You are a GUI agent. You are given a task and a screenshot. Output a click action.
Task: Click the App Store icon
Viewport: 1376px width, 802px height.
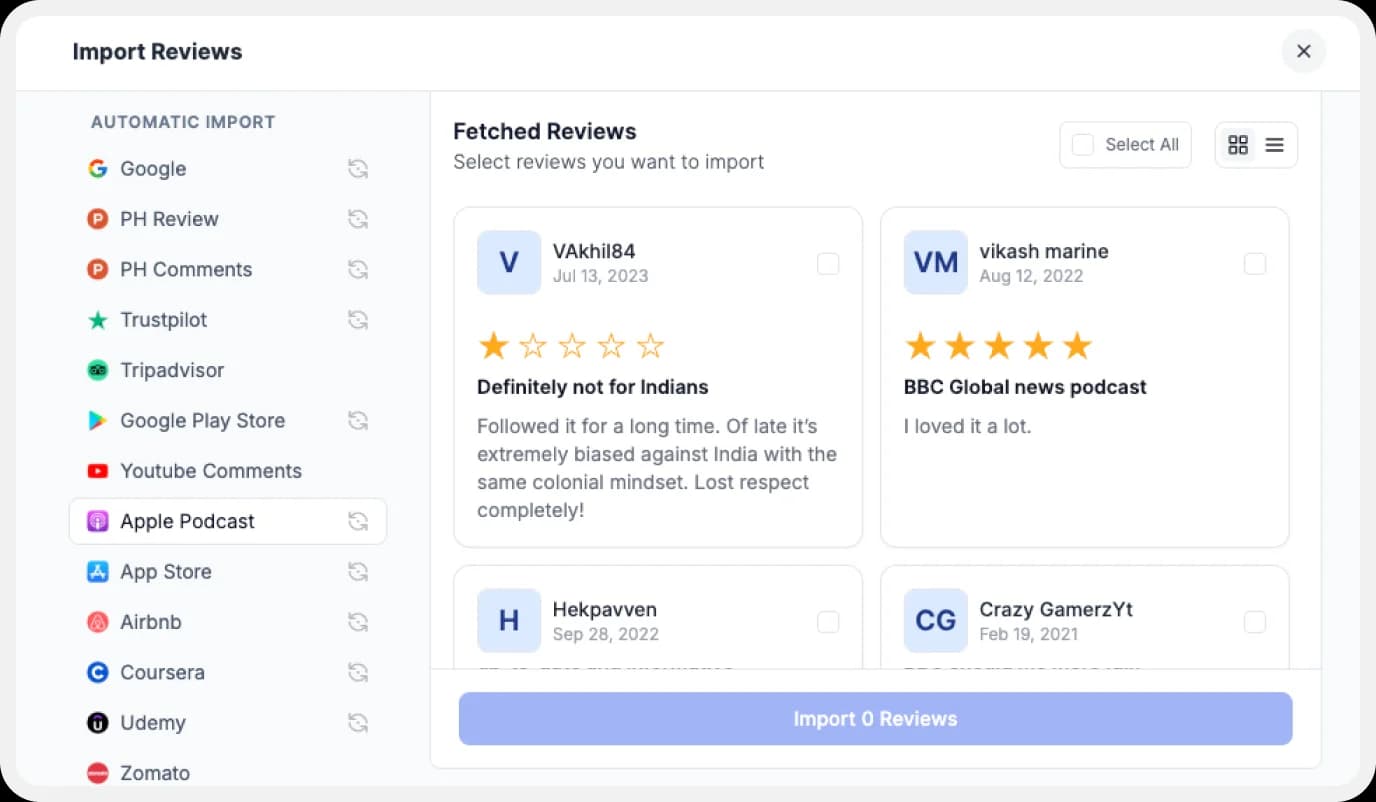coord(97,572)
